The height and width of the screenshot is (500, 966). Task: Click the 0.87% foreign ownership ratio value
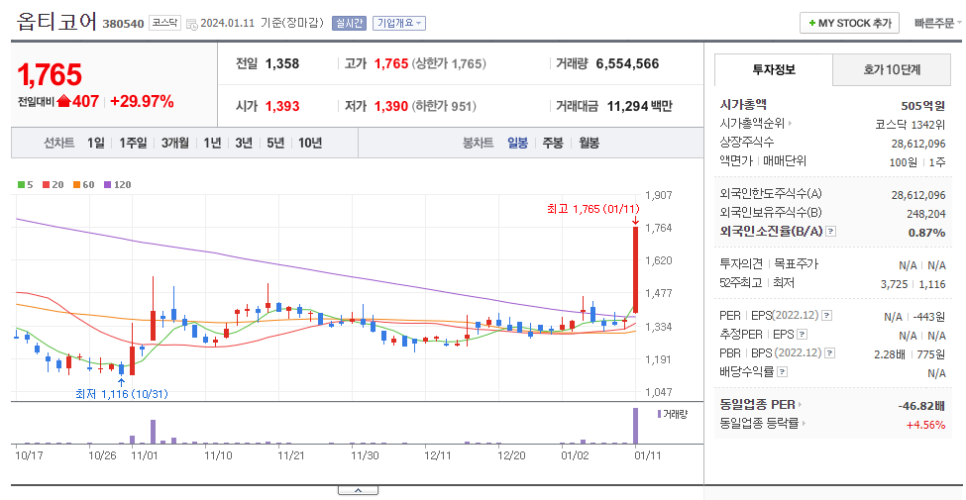click(x=927, y=232)
